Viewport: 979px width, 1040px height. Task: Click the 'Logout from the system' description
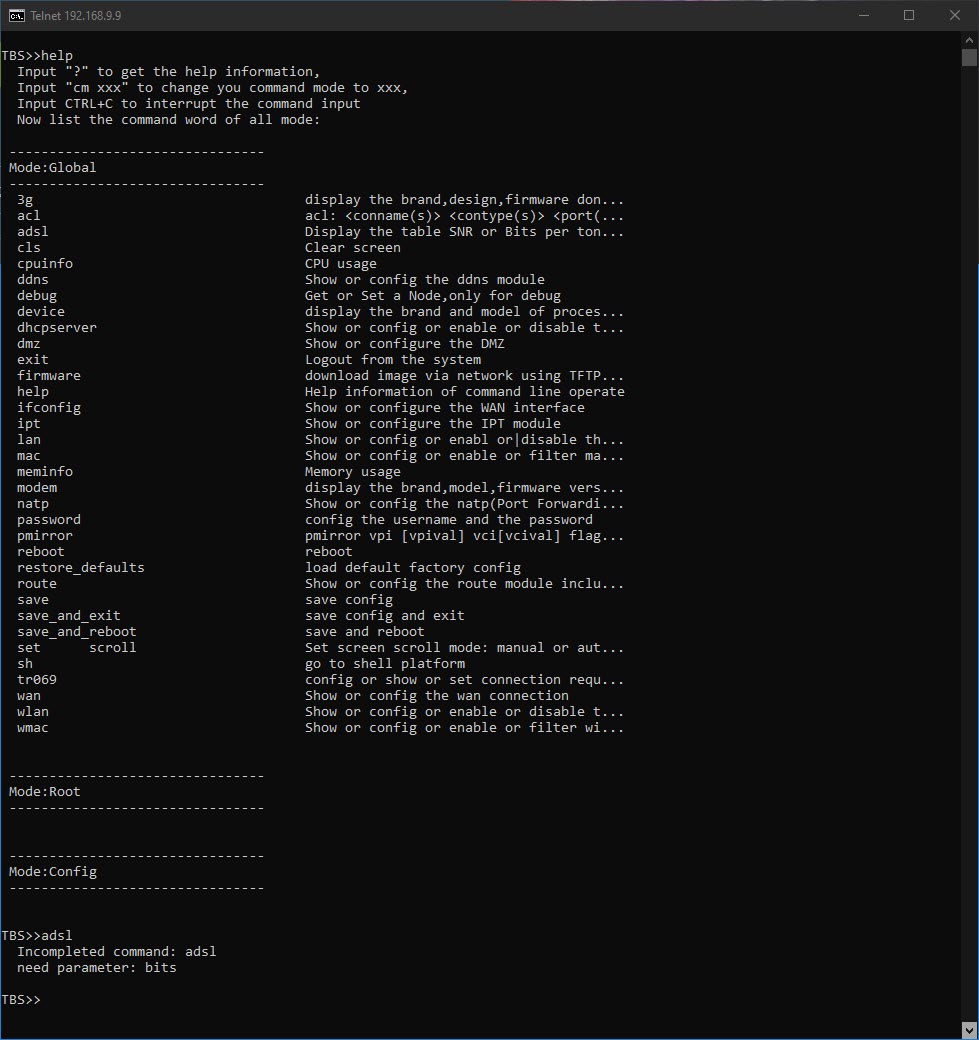pyautogui.click(x=393, y=359)
